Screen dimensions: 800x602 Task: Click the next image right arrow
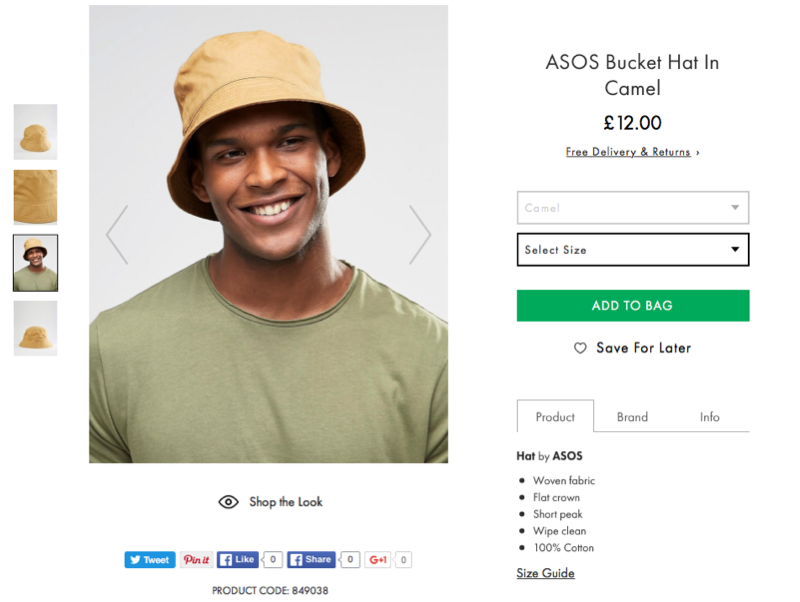pyautogui.click(x=420, y=235)
